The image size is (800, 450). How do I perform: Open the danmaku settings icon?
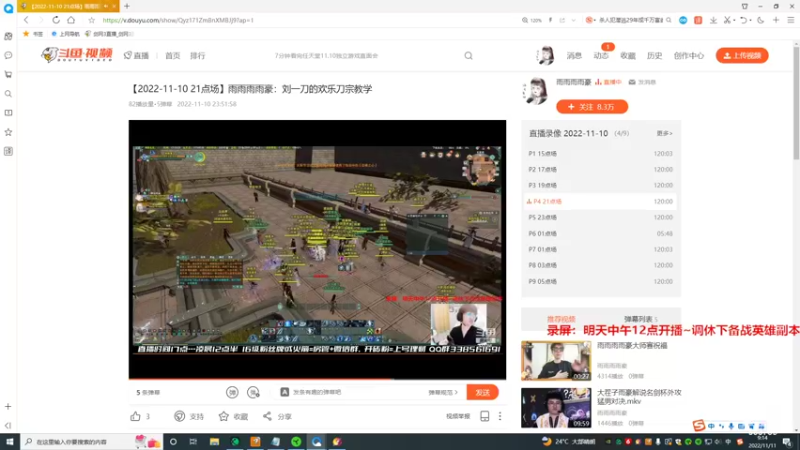(253, 392)
